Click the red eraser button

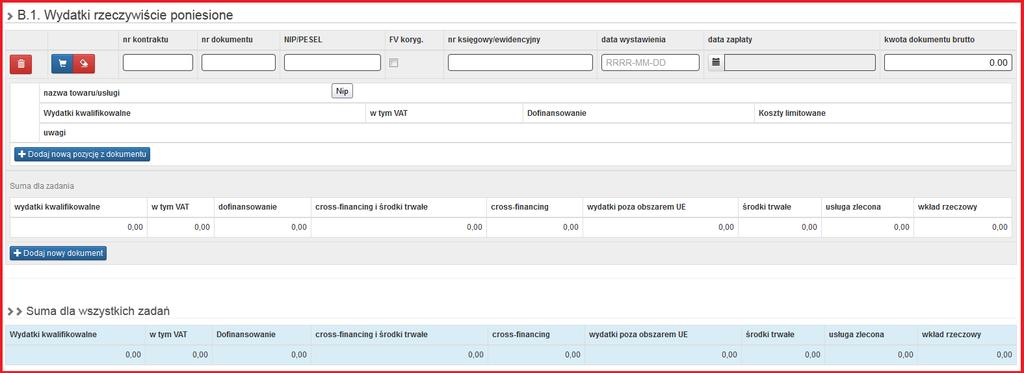click(x=84, y=63)
